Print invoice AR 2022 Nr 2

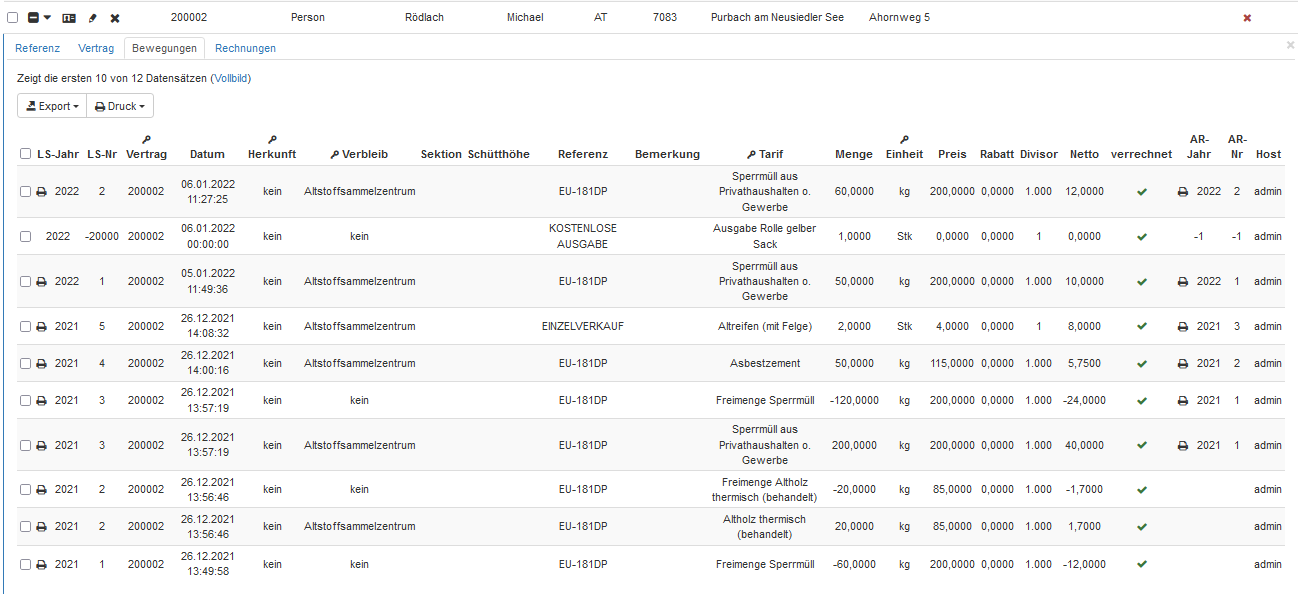coord(1183,192)
